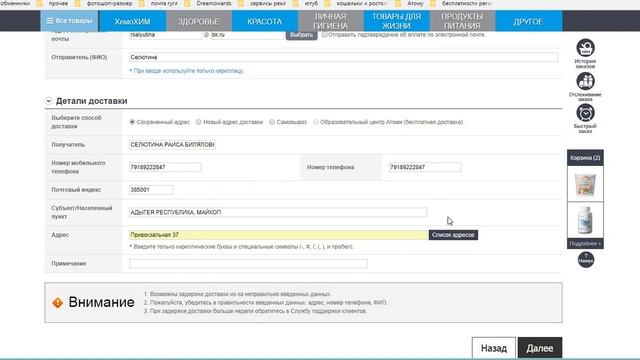Select the Самовывоз radio button
This screenshot has width=640, height=360.
pos(272,122)
